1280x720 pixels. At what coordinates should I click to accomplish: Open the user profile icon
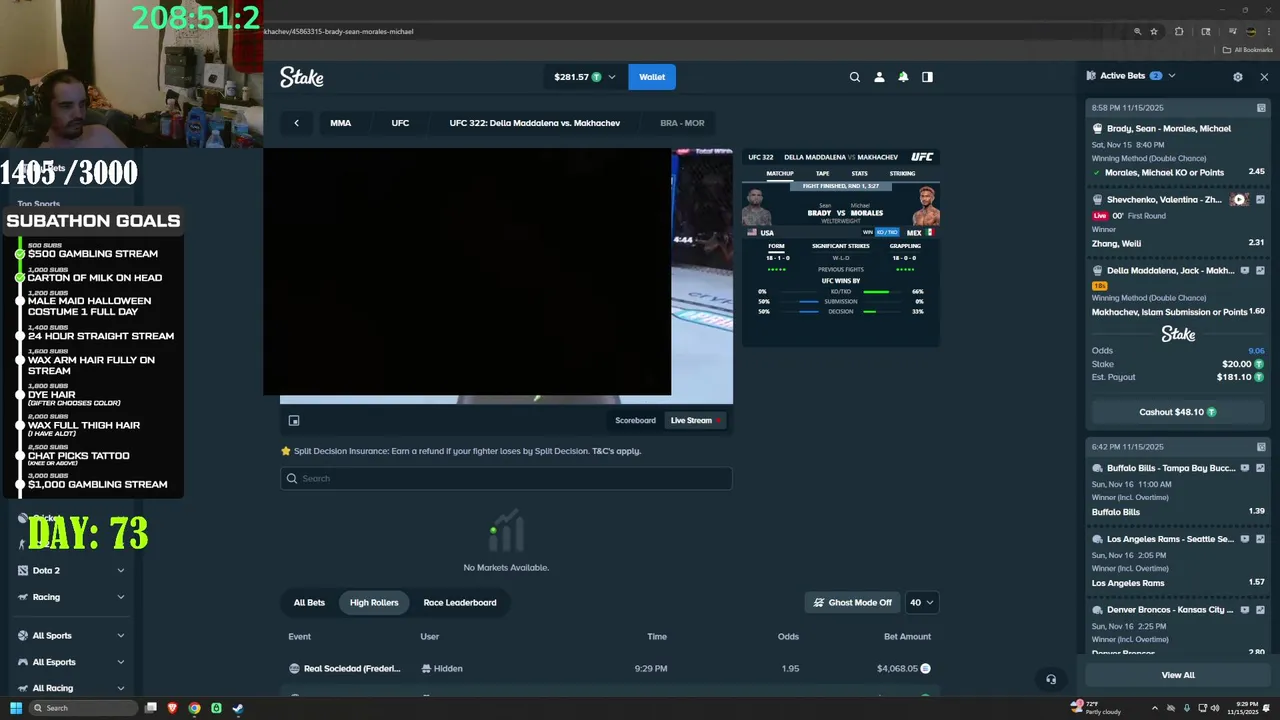pyautogui.click(x=879, y=77)
